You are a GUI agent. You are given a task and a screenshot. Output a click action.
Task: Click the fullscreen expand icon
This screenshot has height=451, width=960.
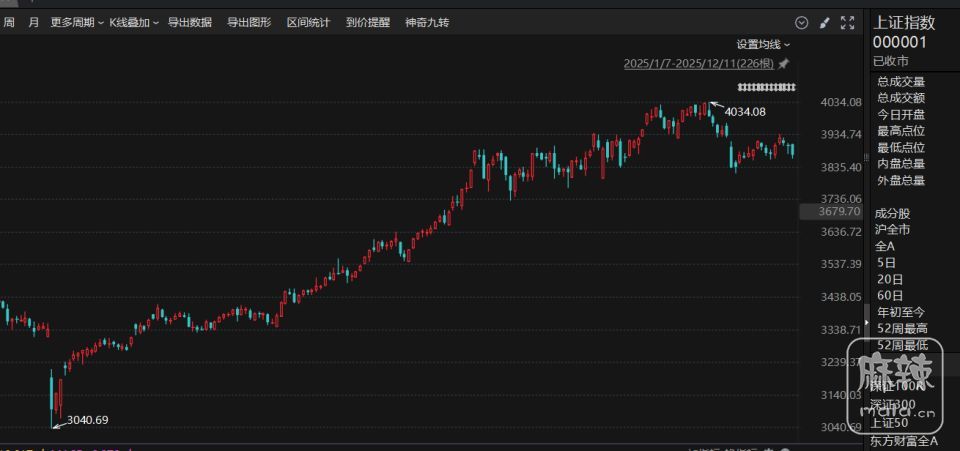point(848,22)
